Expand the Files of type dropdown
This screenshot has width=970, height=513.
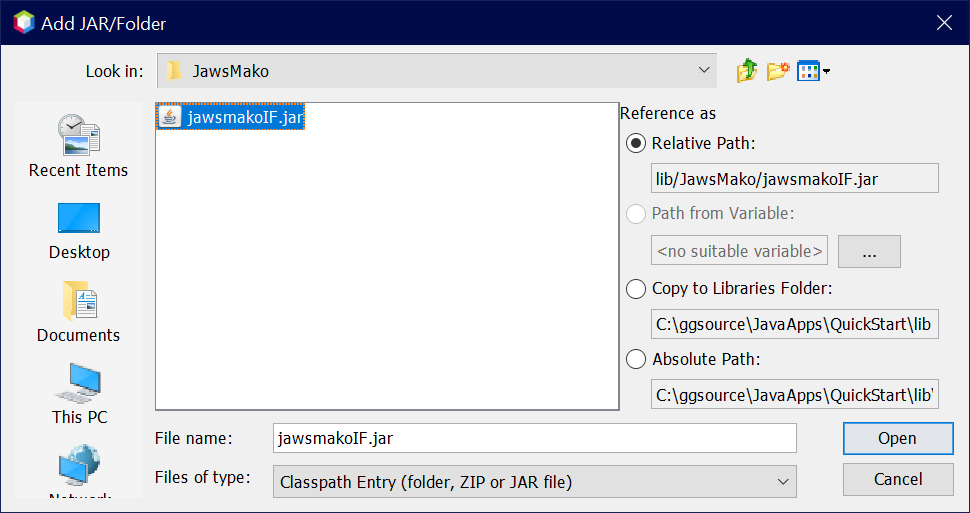[x=534, y=482]
